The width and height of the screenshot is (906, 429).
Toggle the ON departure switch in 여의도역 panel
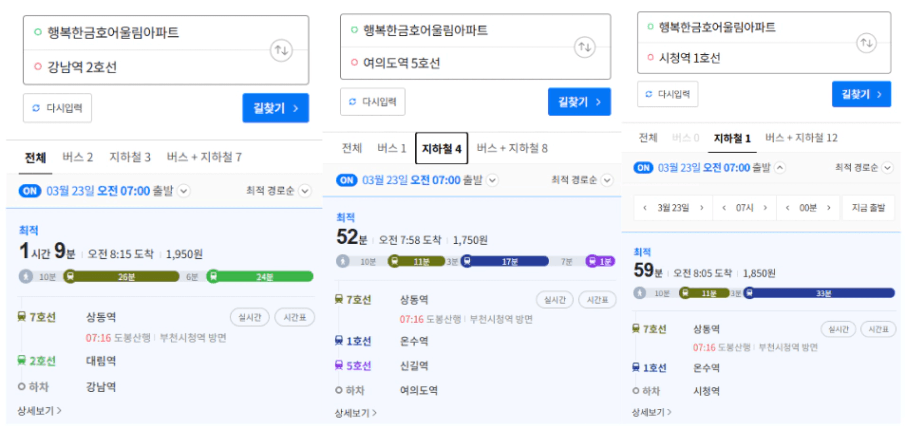(x=347, y=180)
